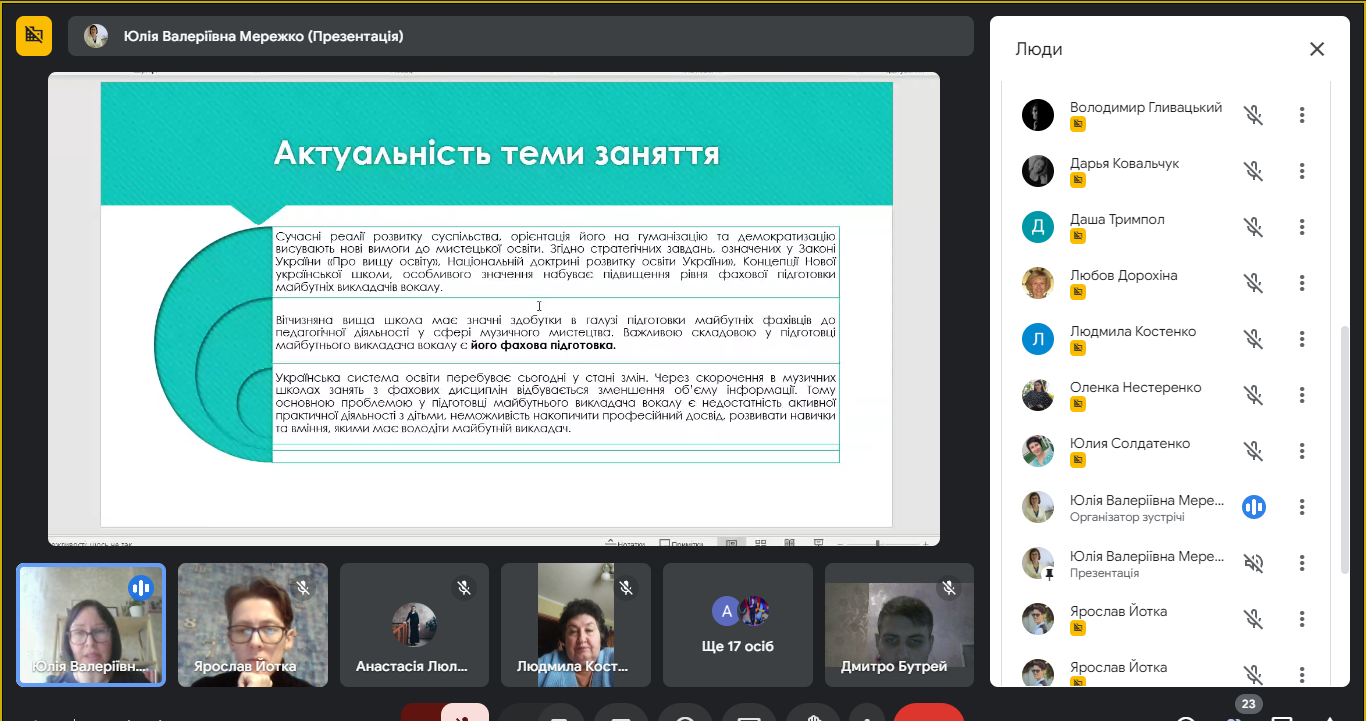Image resolution: width=1366 pixels, height=721 pixels.
Task: Start the Slide Show from the status bar
Action: coord(818,541)
